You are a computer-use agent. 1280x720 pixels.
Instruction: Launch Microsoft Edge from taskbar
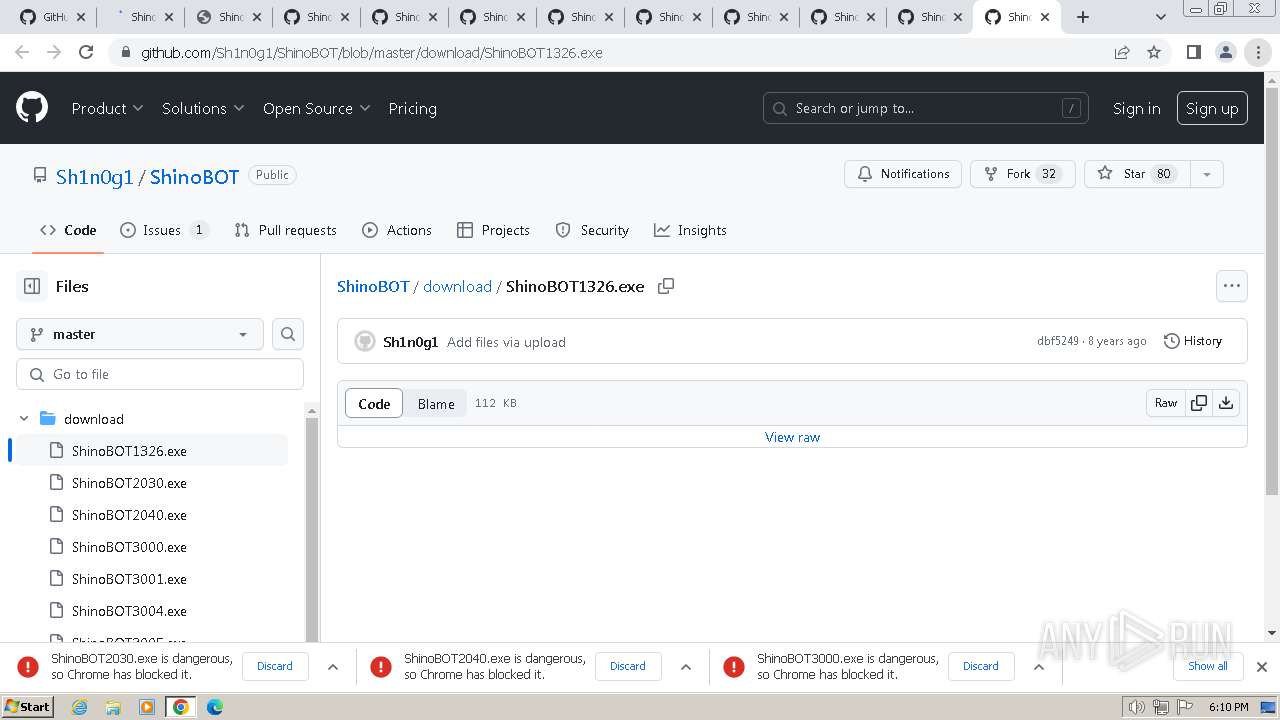tap(215, 707)
